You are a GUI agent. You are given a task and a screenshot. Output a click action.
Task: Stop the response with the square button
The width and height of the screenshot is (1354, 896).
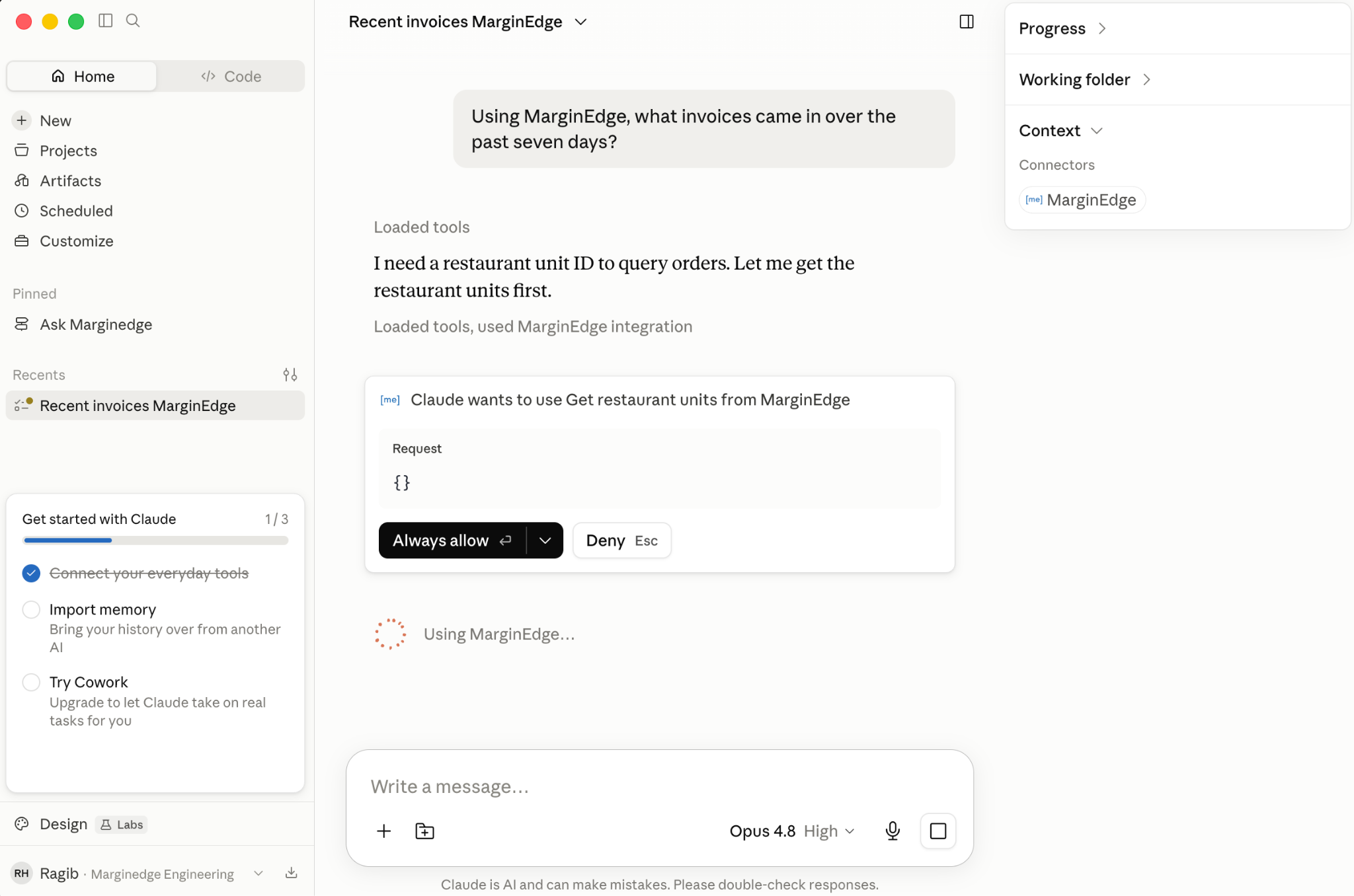point(938,831)
